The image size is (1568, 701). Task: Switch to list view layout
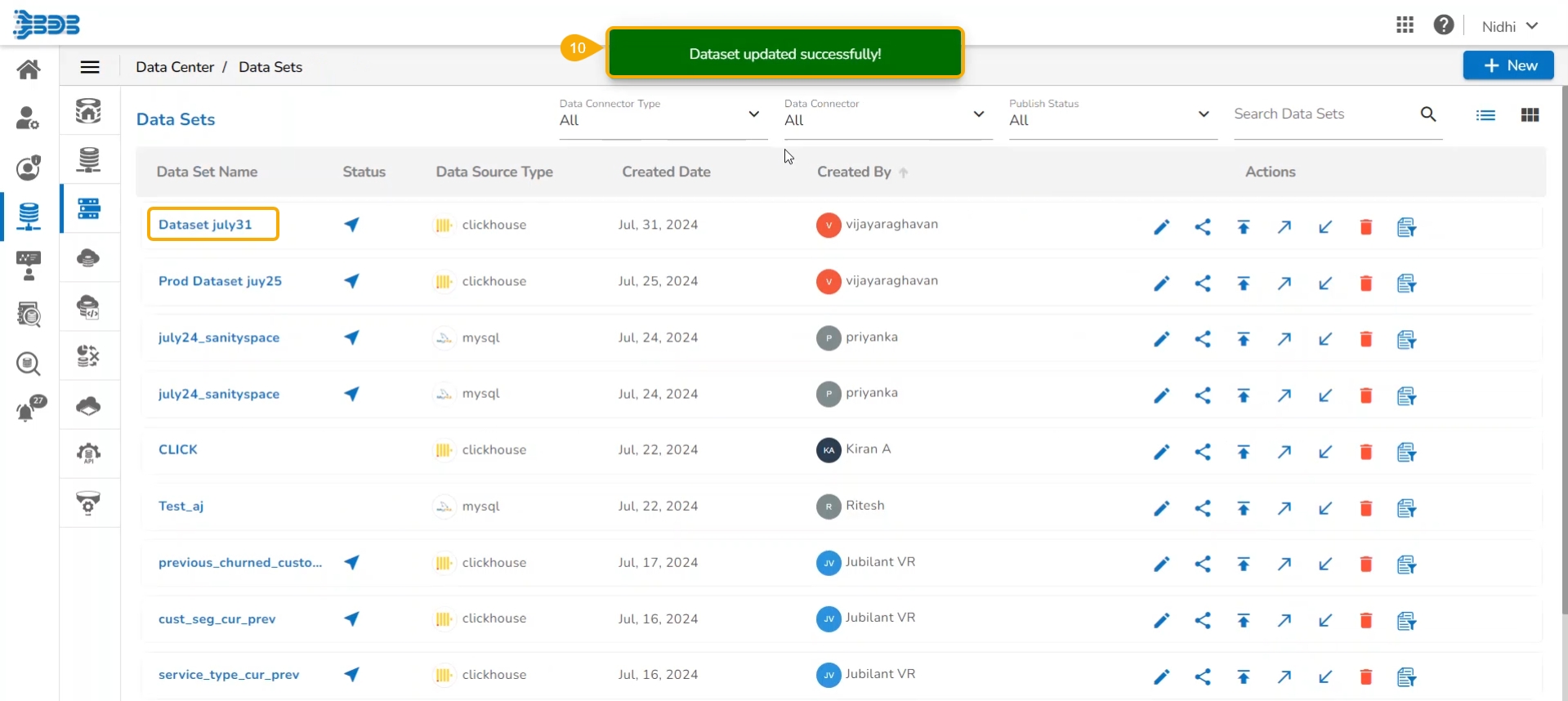(1485, 115)
